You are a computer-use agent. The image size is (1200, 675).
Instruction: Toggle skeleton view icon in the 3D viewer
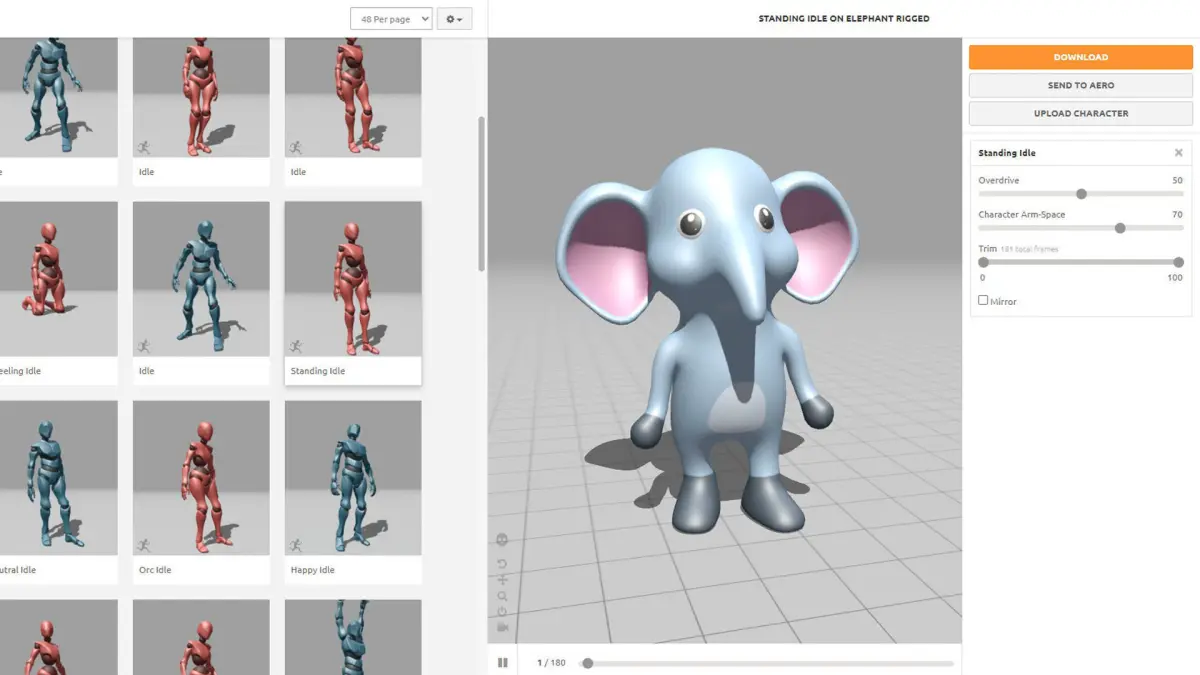pyautogui.click(x=502, y=540)
